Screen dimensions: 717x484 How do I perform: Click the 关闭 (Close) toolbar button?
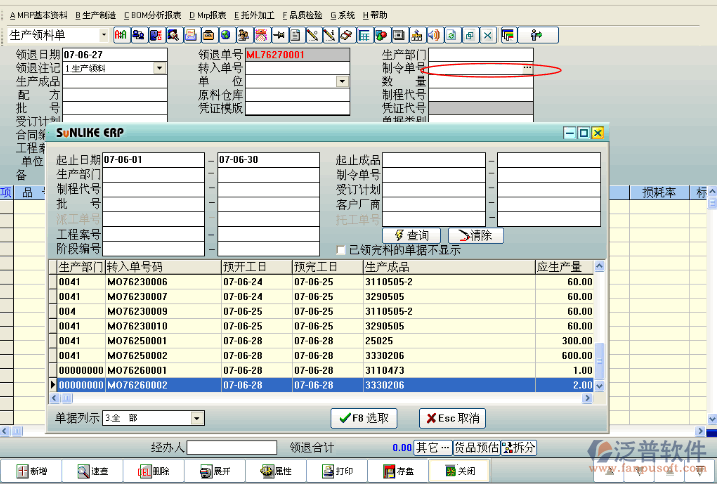[459, 471]
